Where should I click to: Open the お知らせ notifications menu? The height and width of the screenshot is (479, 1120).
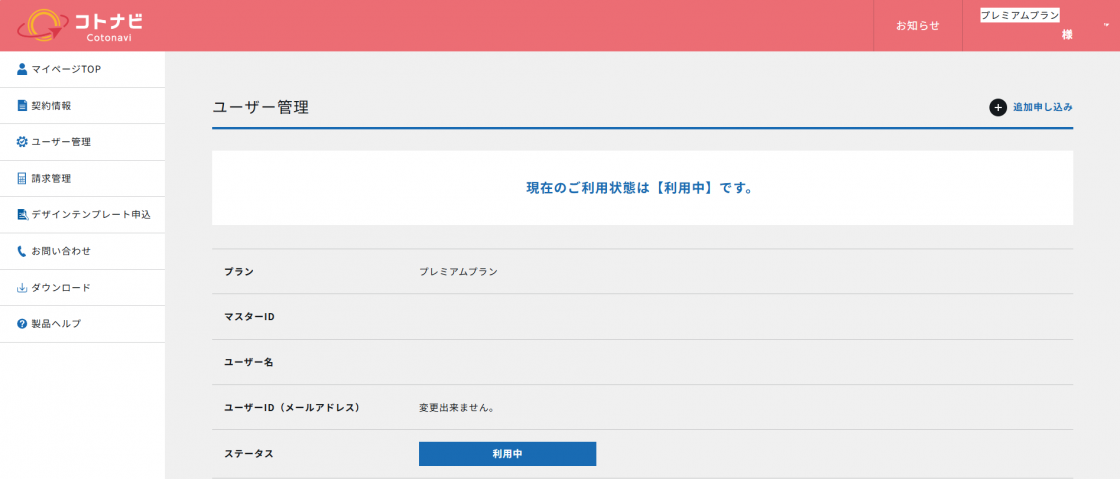click(x=917, y=25)
